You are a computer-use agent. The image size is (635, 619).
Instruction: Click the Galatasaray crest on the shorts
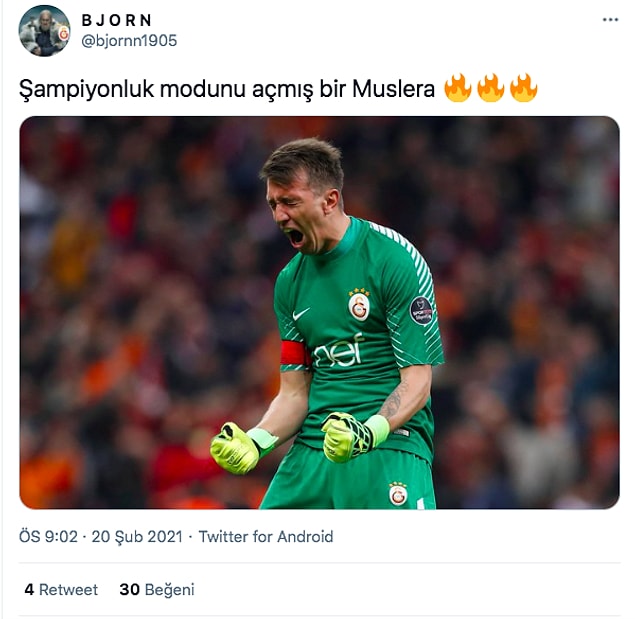pyautogui.click(x=398, y=494)
